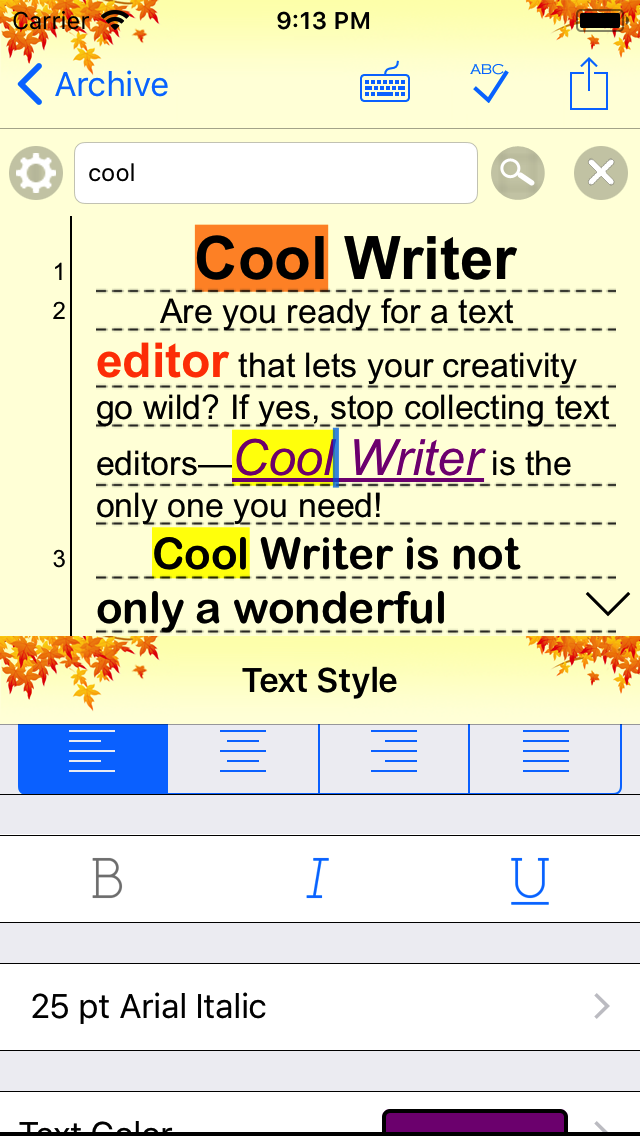This screenshot has width=640, height=1136.
Task: Select left text alignment
Action: (x=93, y=759)
